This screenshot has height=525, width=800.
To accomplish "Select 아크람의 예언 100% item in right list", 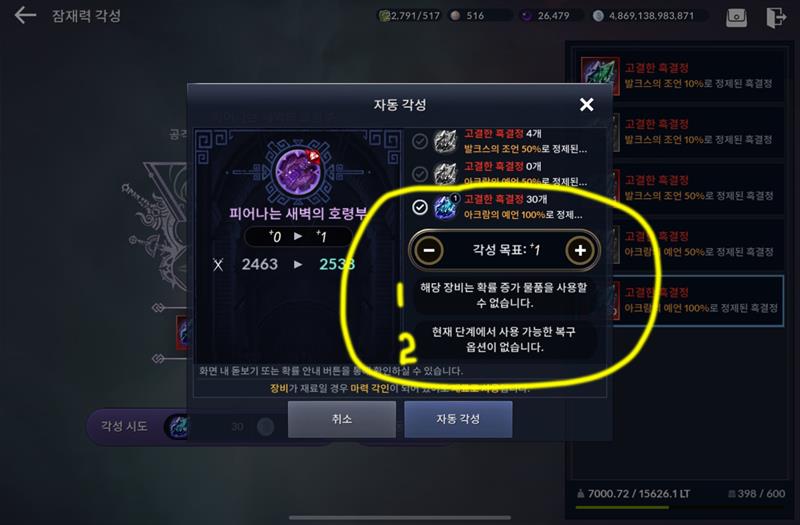I will (678, 301).
